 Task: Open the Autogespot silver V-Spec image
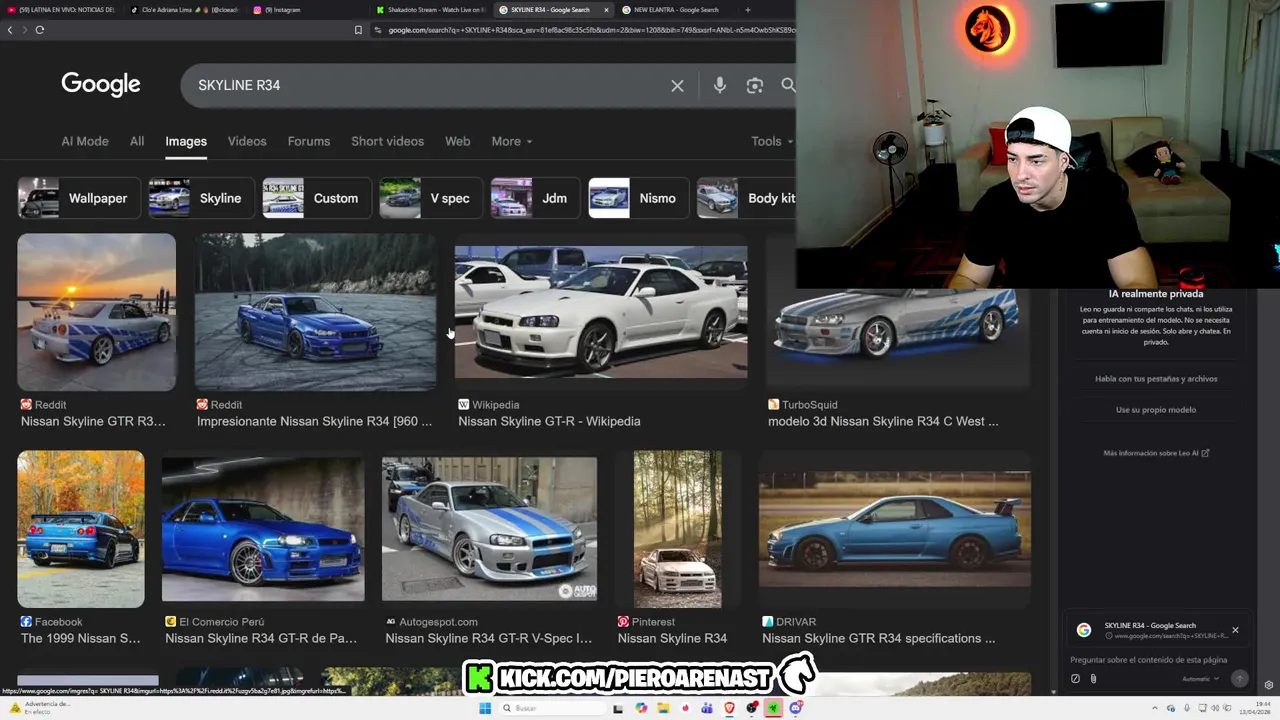click(x=489, y=529)
